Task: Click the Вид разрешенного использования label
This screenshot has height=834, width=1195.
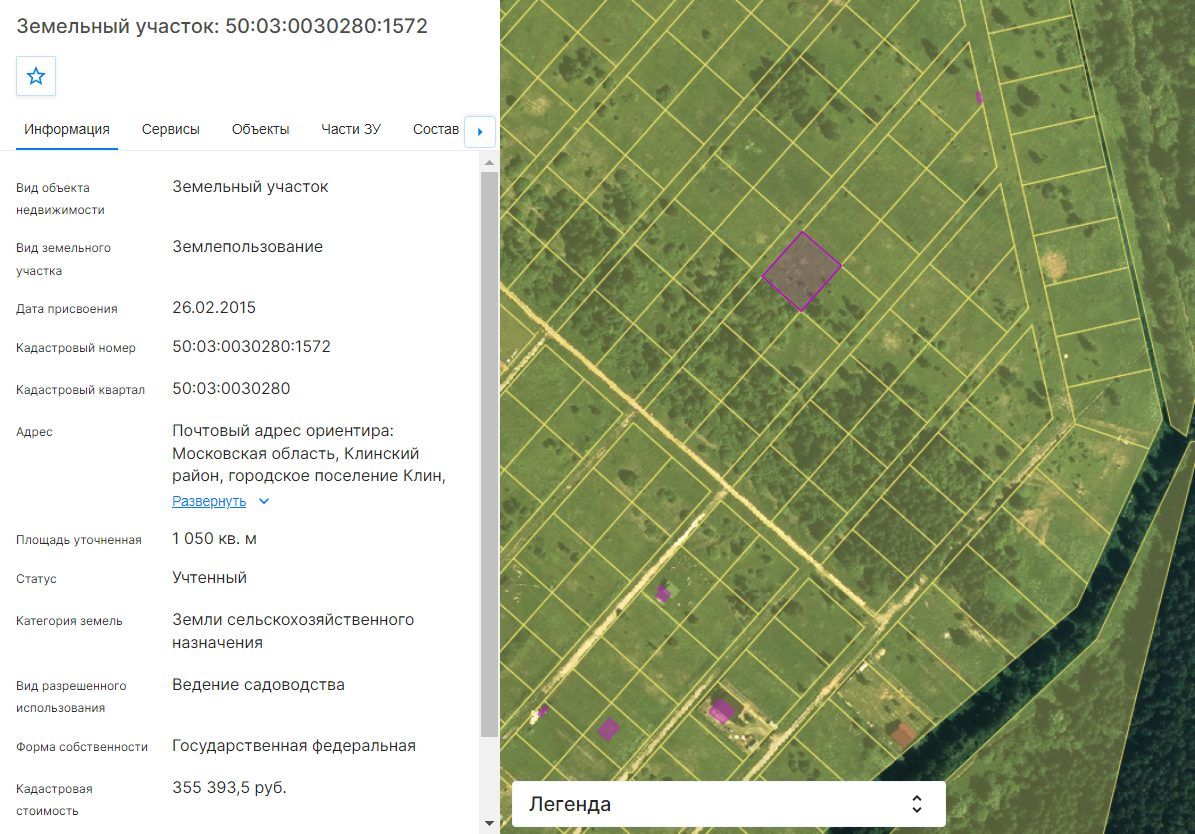Action: pos(71,697)
